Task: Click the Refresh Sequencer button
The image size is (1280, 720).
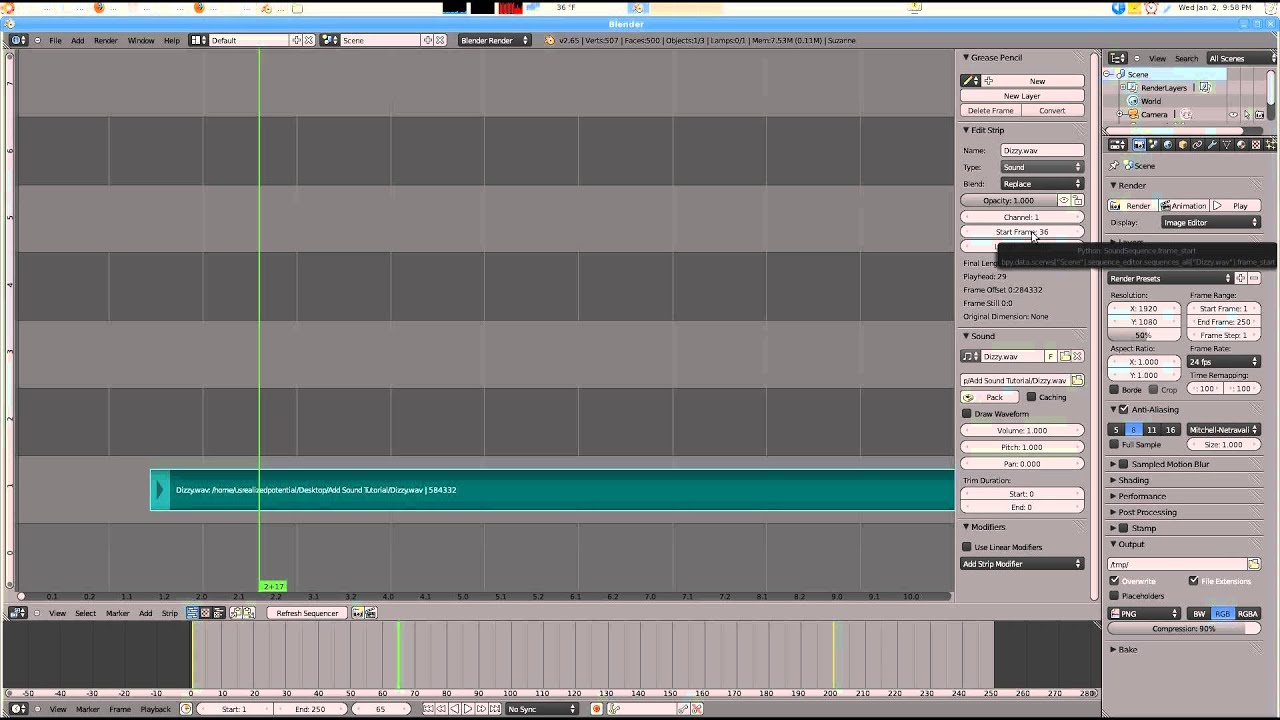Action: (x=307, y=613)
